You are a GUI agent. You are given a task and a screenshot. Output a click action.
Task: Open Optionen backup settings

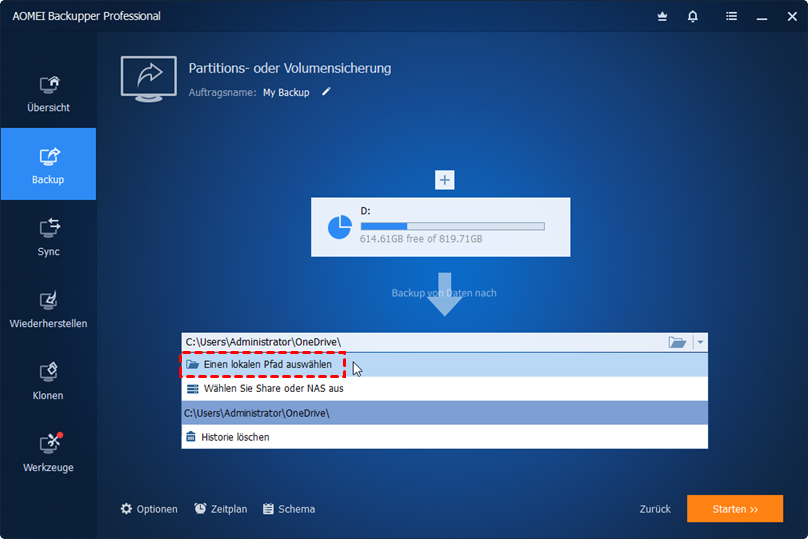pos(149,509)
